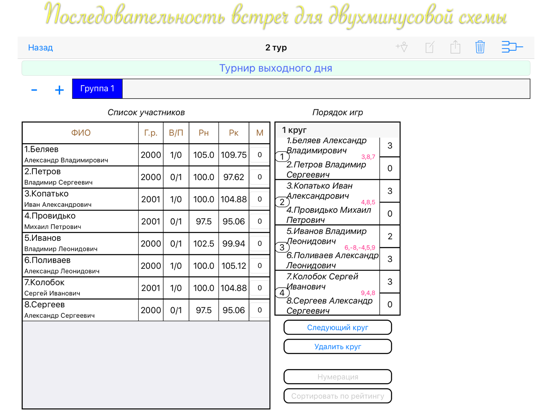Click rating 109.75 in Беляев's row

coord(233,155)
